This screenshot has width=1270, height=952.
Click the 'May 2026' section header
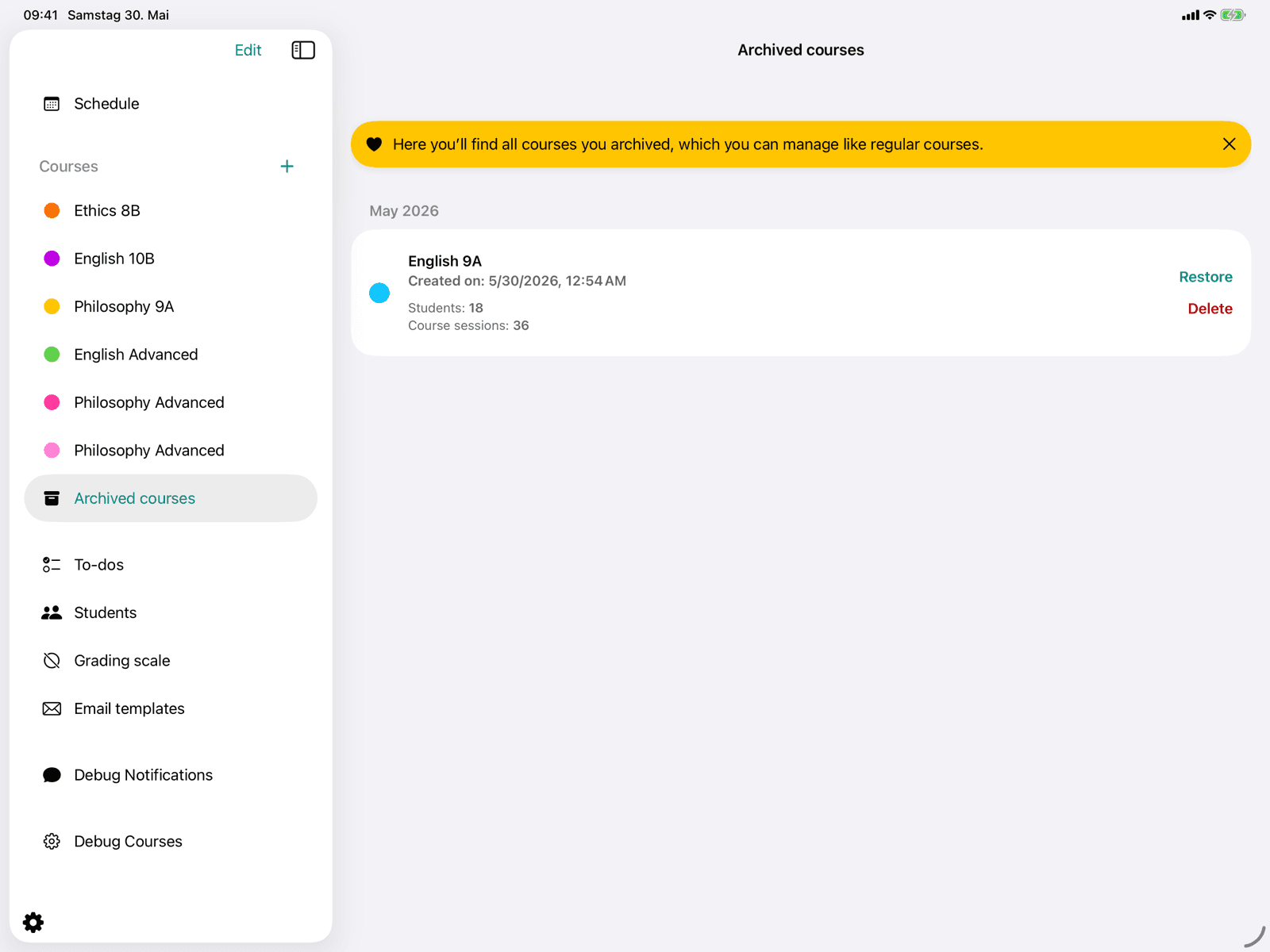point(404,211)
